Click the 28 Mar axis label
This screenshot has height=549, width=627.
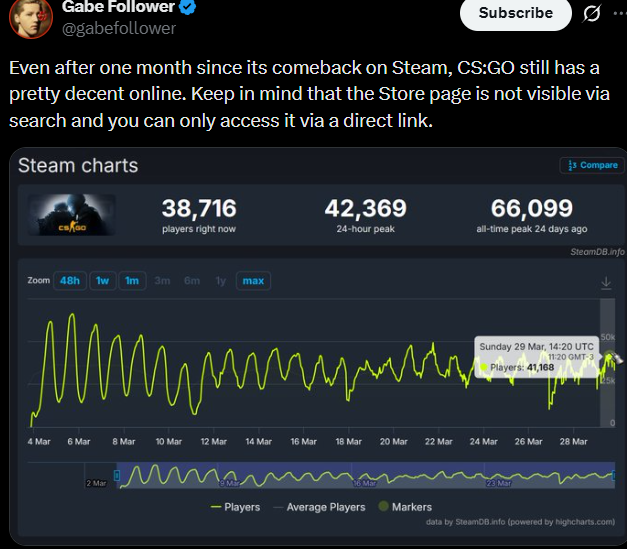(x=573, y=442)
